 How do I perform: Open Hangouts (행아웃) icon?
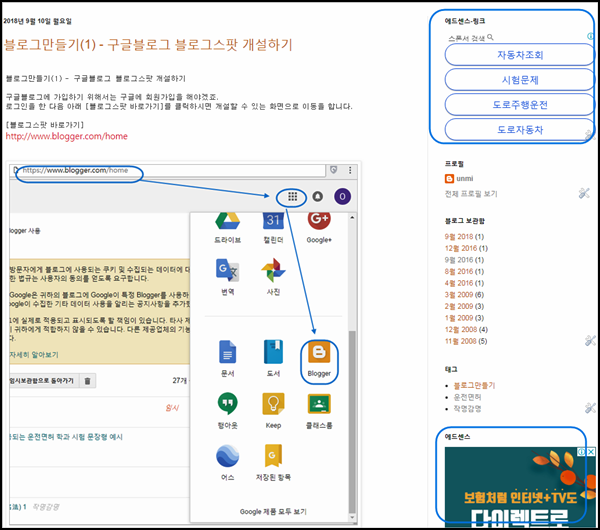tap(227, 403)
